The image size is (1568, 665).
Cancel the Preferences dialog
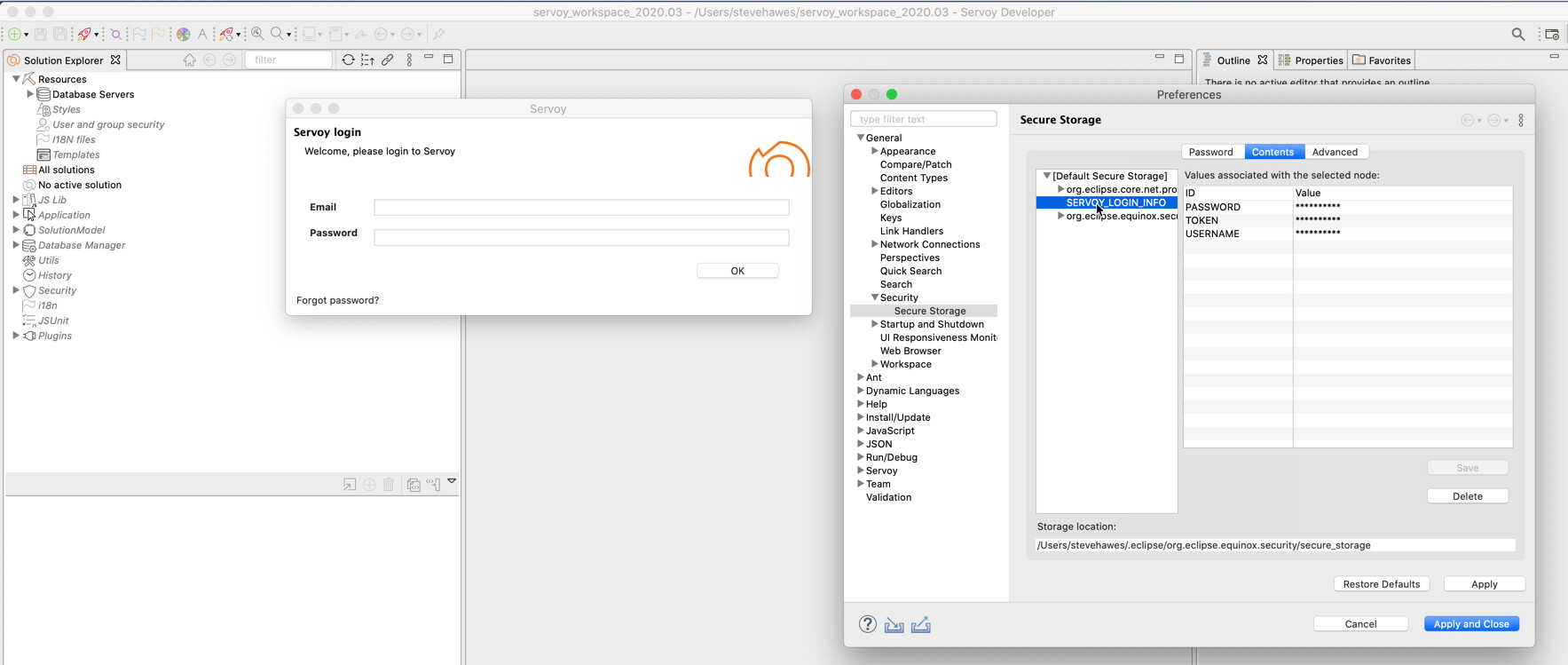click(1360, 624)
